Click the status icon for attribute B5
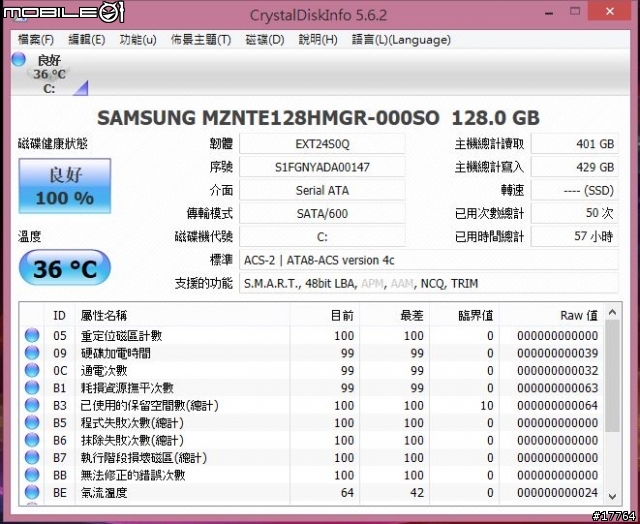Image resolution: width=640 pixels, height=524 pixels. [x=32, y=423]
